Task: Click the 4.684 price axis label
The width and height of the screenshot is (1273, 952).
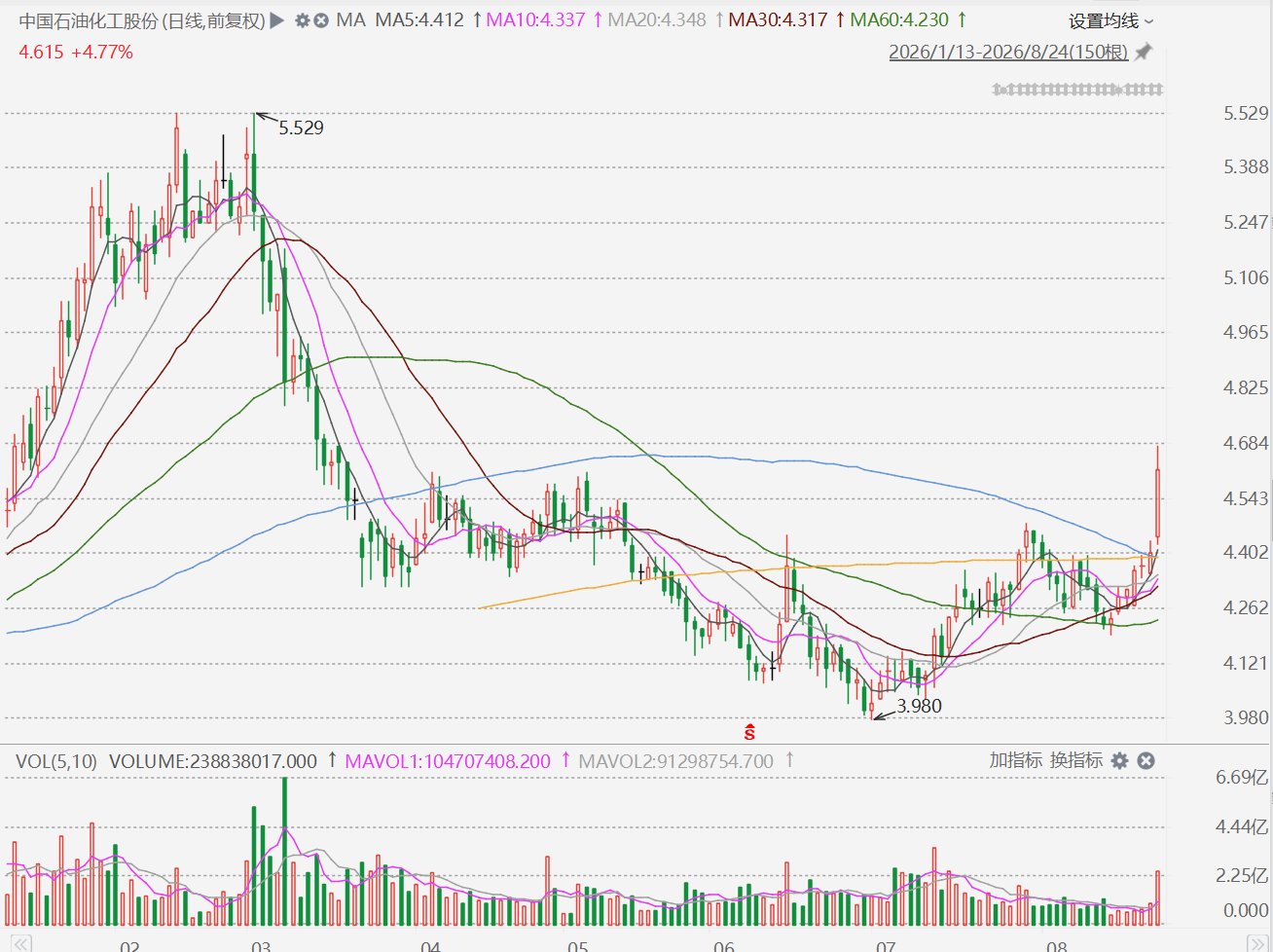Action: pos(1246,443)
